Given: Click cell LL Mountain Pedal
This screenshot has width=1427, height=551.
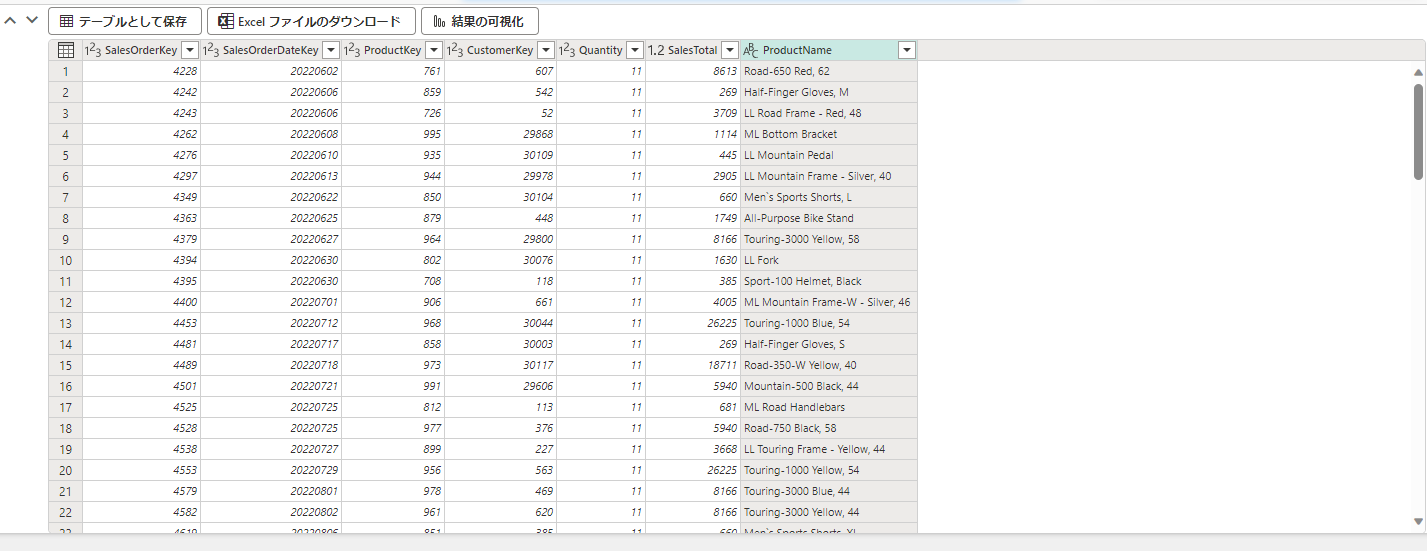Looking at the screenshot, I should point(828,155).
